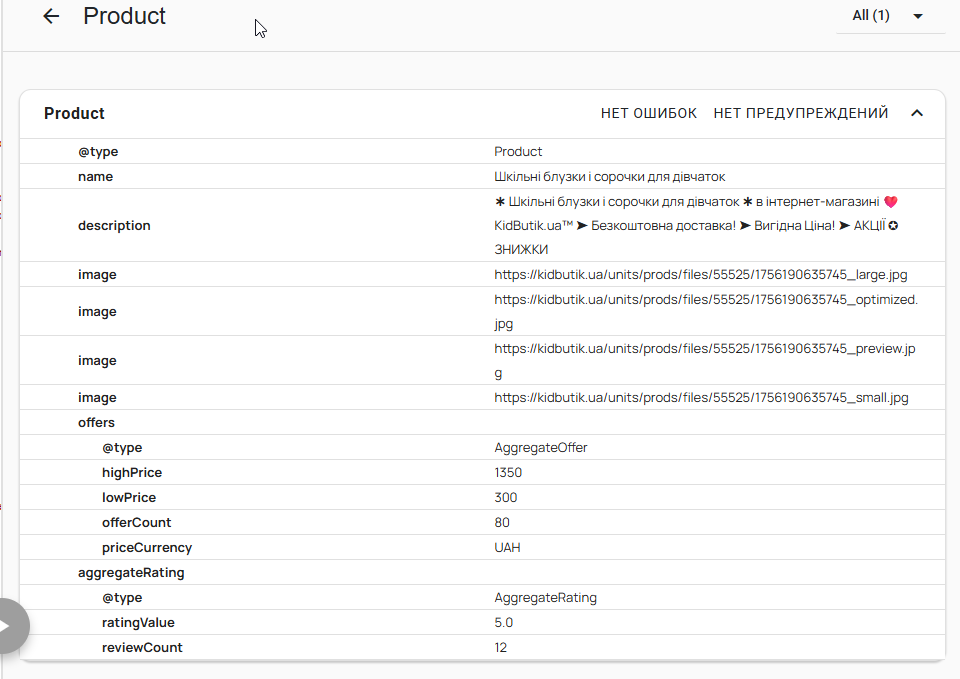Click the offerCount value 80
Viewport: 960px width, 679px height.
501,523
